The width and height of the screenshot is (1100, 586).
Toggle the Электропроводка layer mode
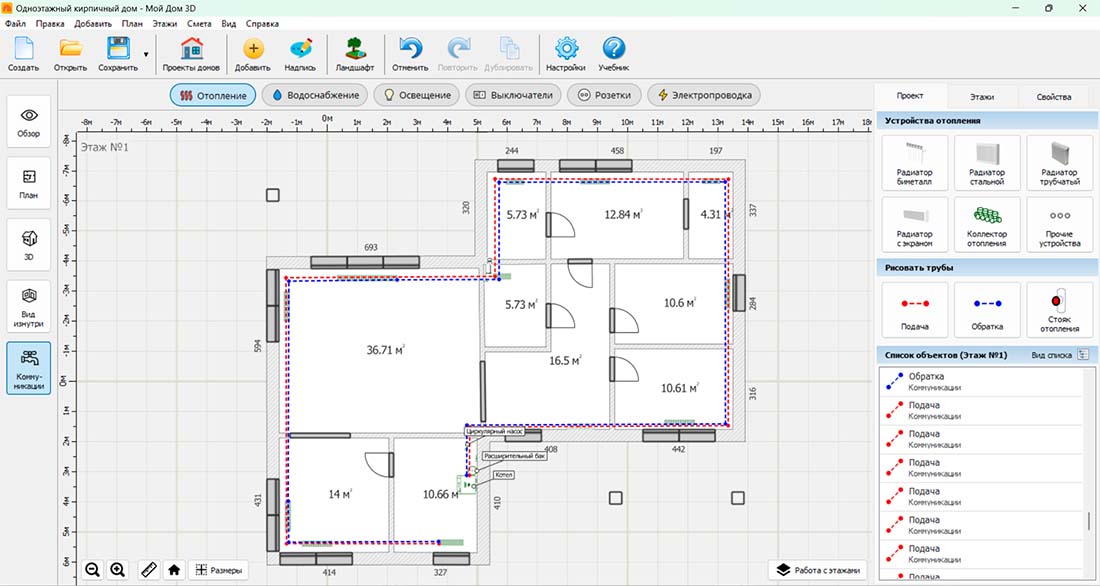704,95
